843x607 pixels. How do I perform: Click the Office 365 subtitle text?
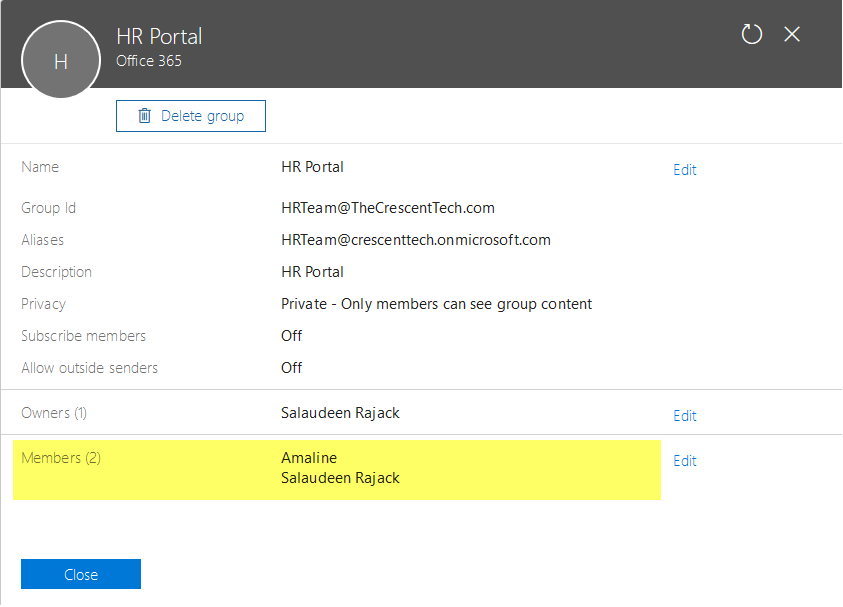point(149,61)
